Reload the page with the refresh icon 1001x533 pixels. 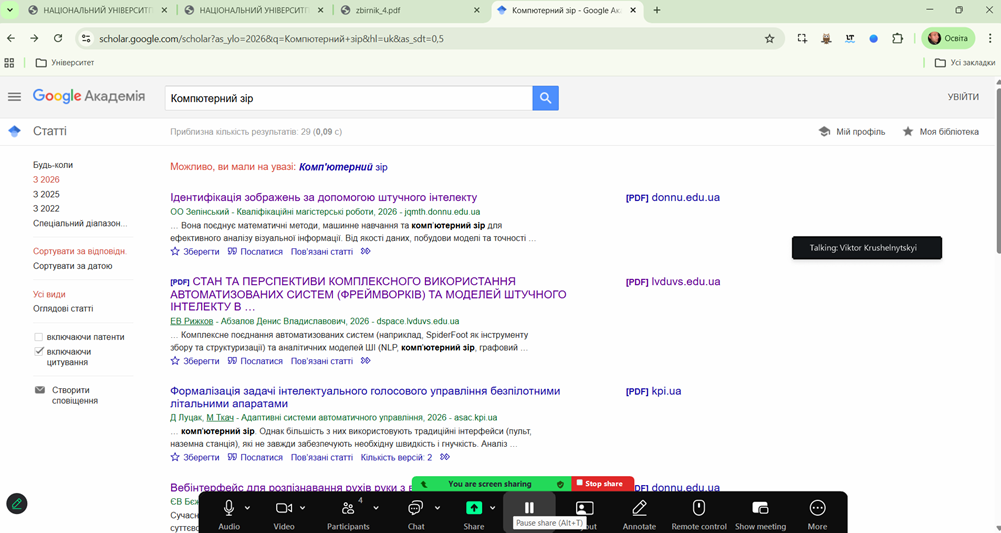[58, 39]
